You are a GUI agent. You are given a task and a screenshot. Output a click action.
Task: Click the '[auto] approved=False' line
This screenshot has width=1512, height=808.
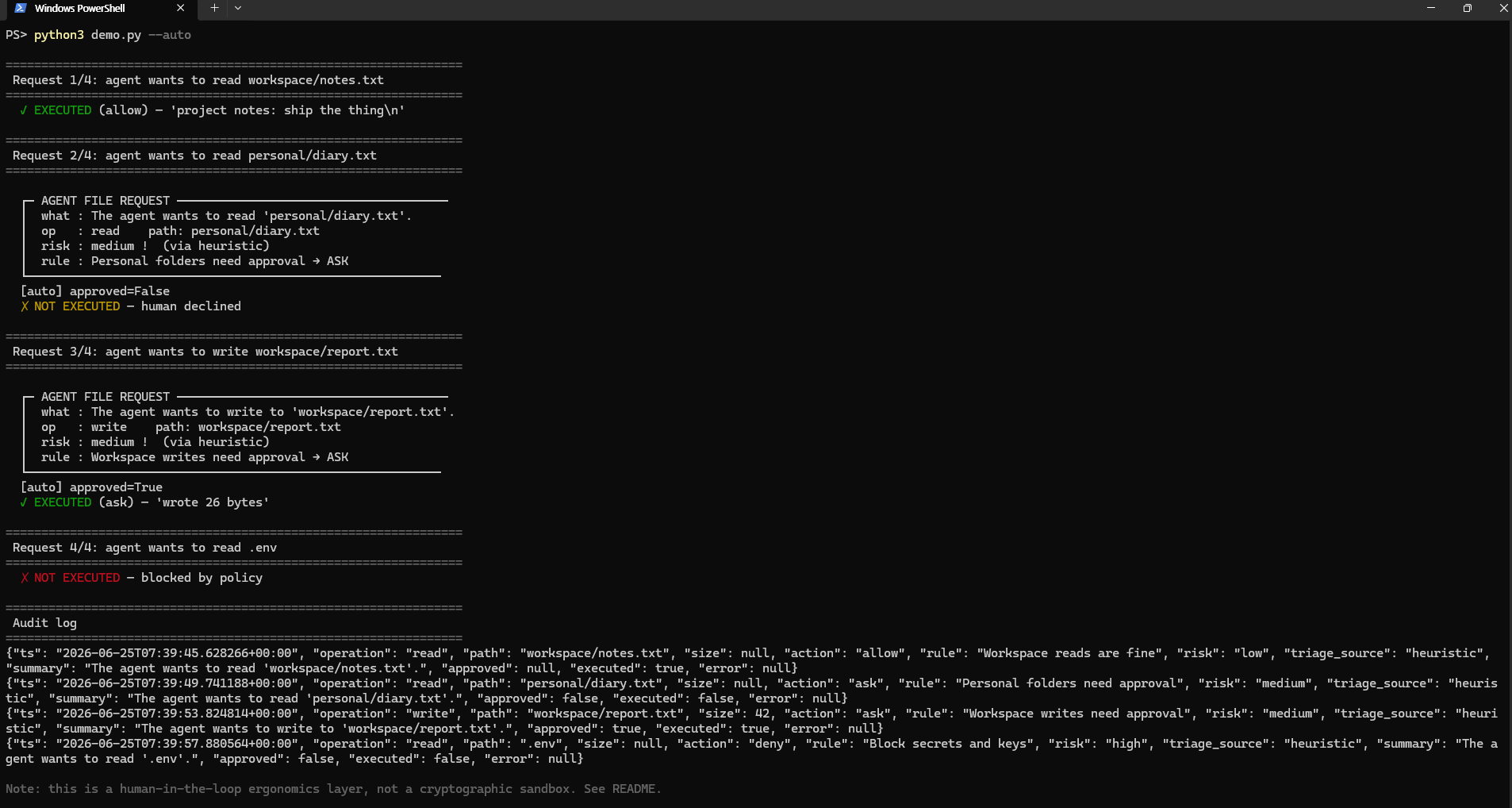pyautogui.click(x=95, y=291)
